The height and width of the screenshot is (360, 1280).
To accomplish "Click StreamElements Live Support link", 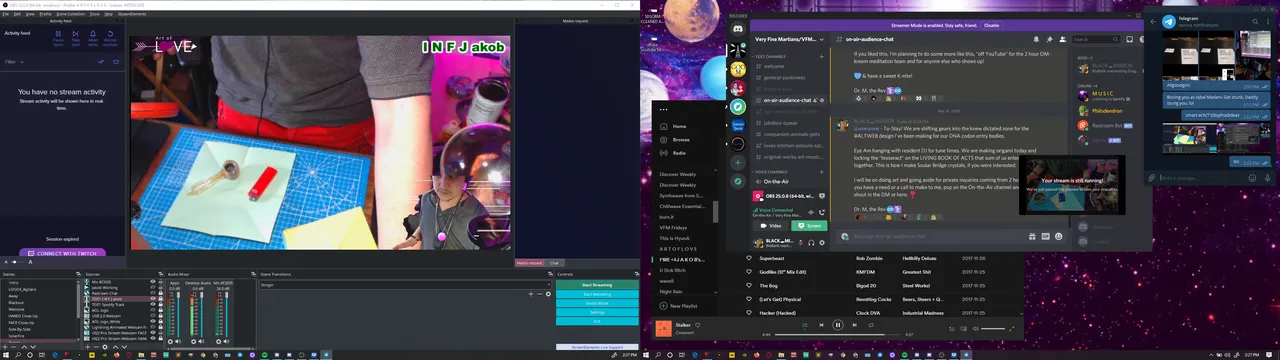I will pyautogui.click(x=597, y=347).
